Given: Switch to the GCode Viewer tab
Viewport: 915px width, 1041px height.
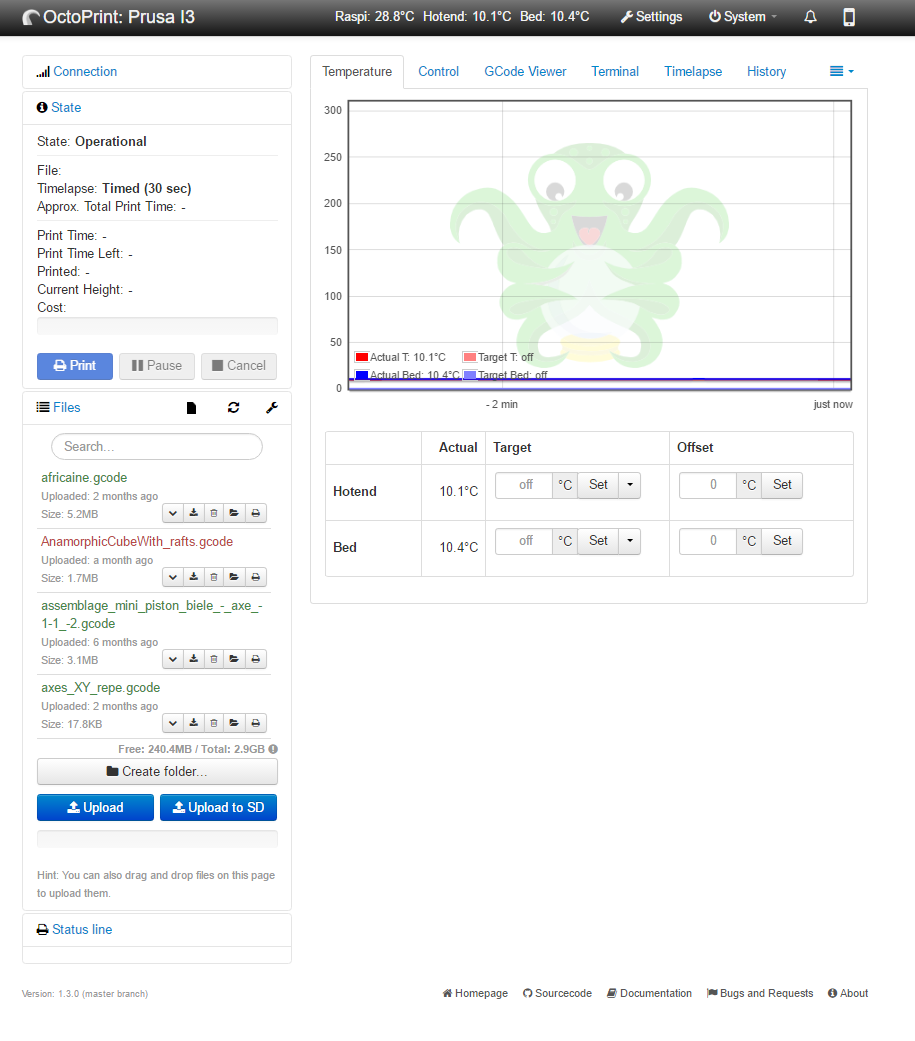Looking at the screenshot, I should (x=525, y=72).
